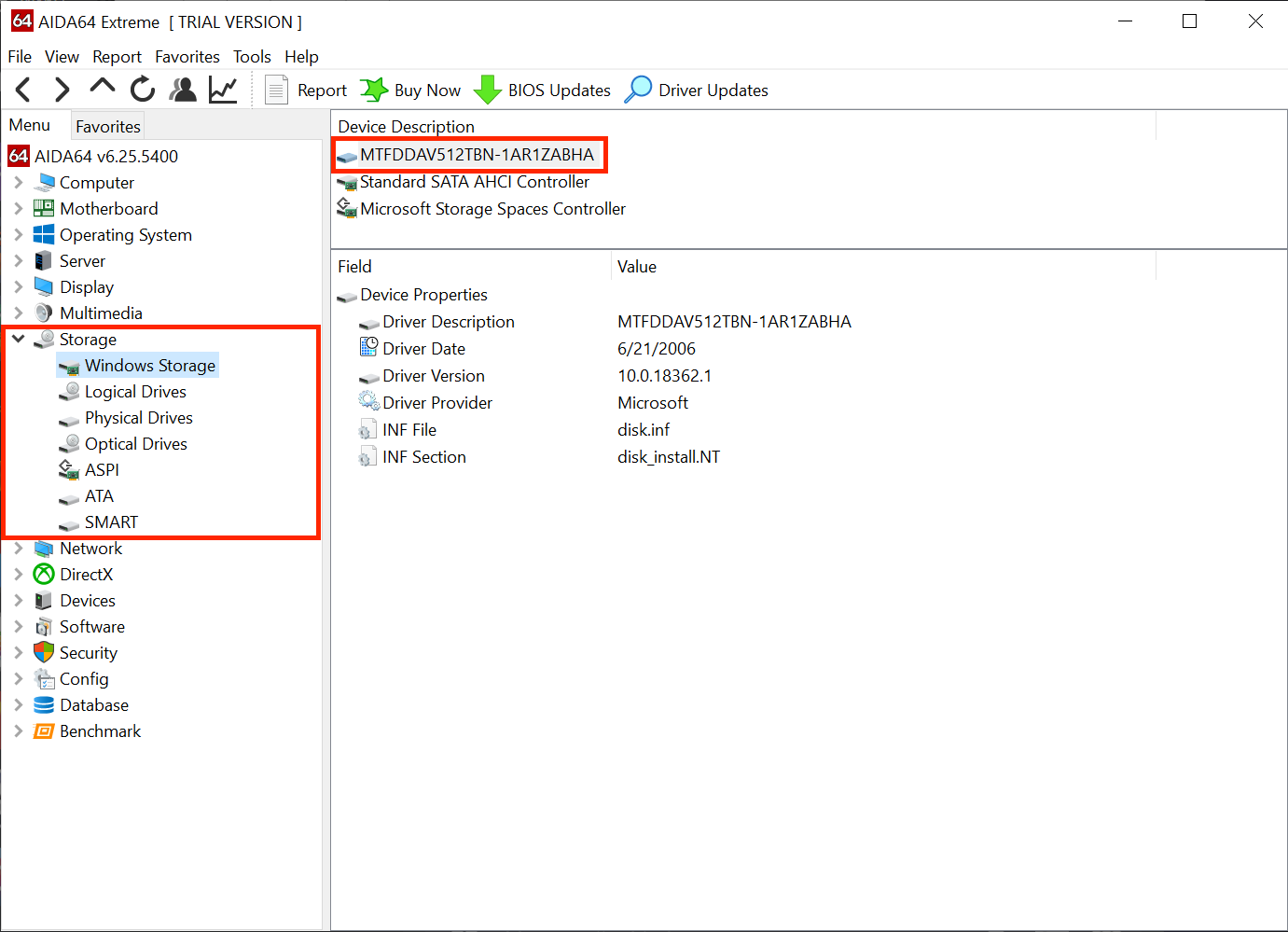Viewport: 1288px width, 932px height.
Task: Collapse the Storage tree node
Action: [18, 340]
